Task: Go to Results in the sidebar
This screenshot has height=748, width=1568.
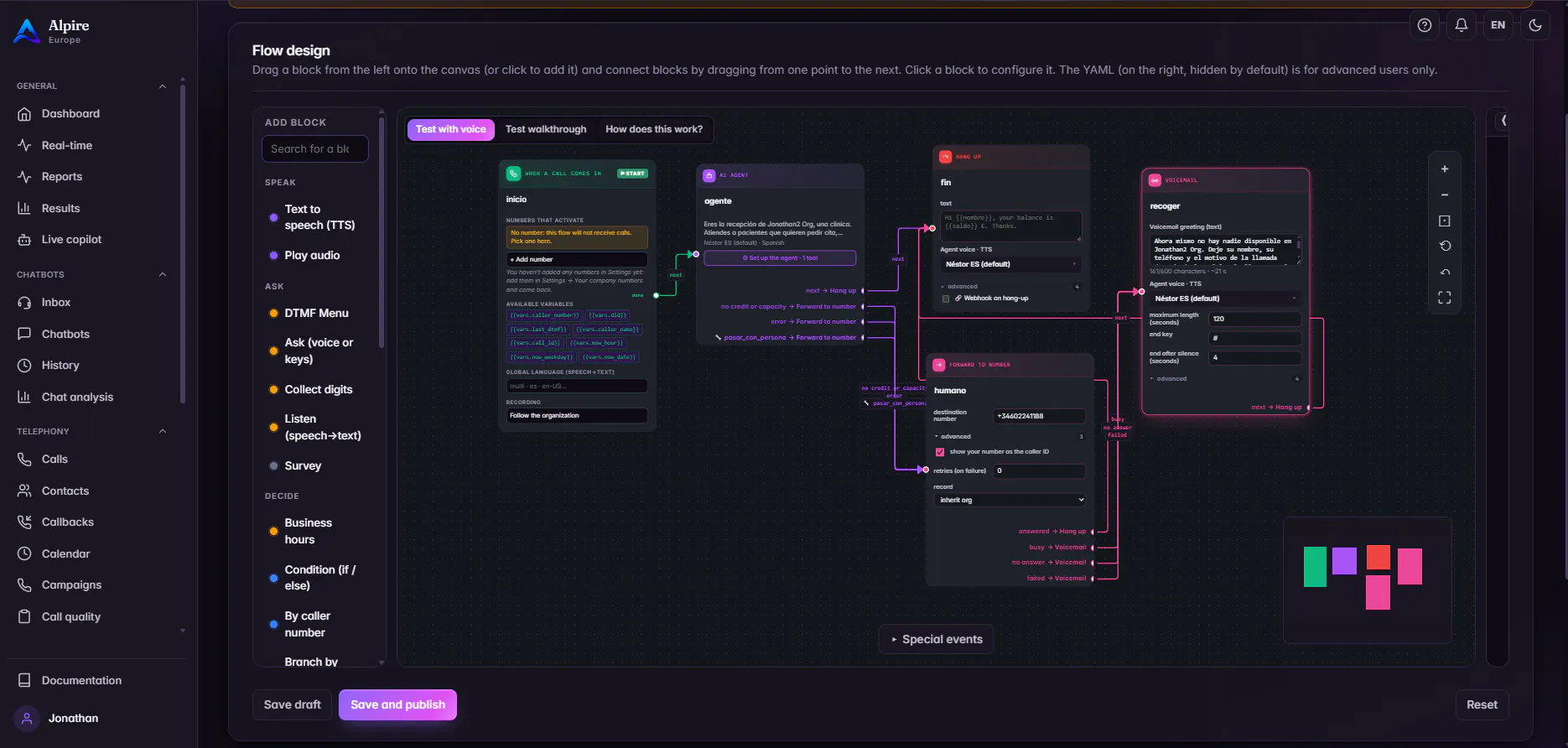Action: tap(60, 208)
